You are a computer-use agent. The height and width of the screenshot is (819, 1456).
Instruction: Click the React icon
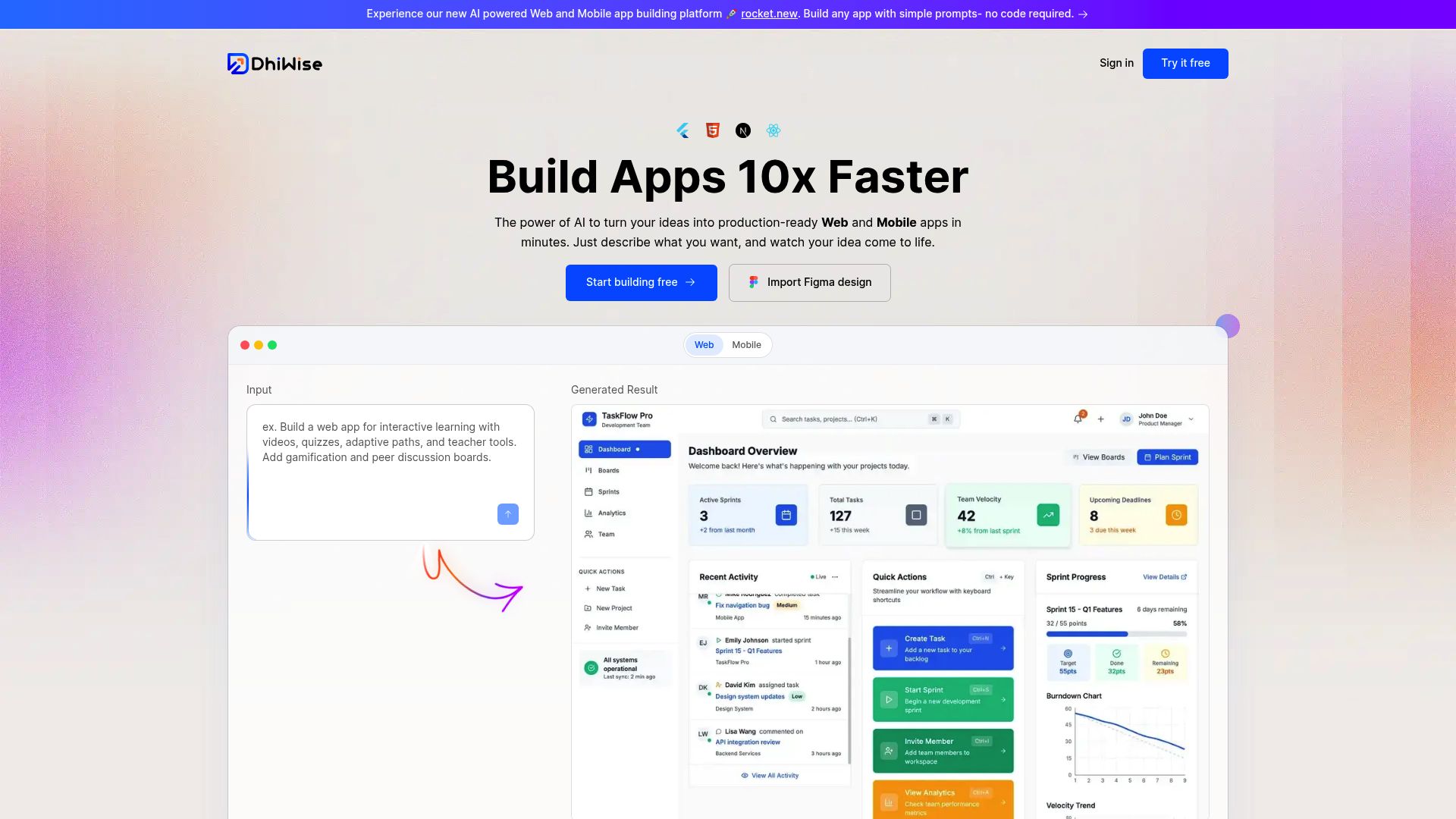773,130
